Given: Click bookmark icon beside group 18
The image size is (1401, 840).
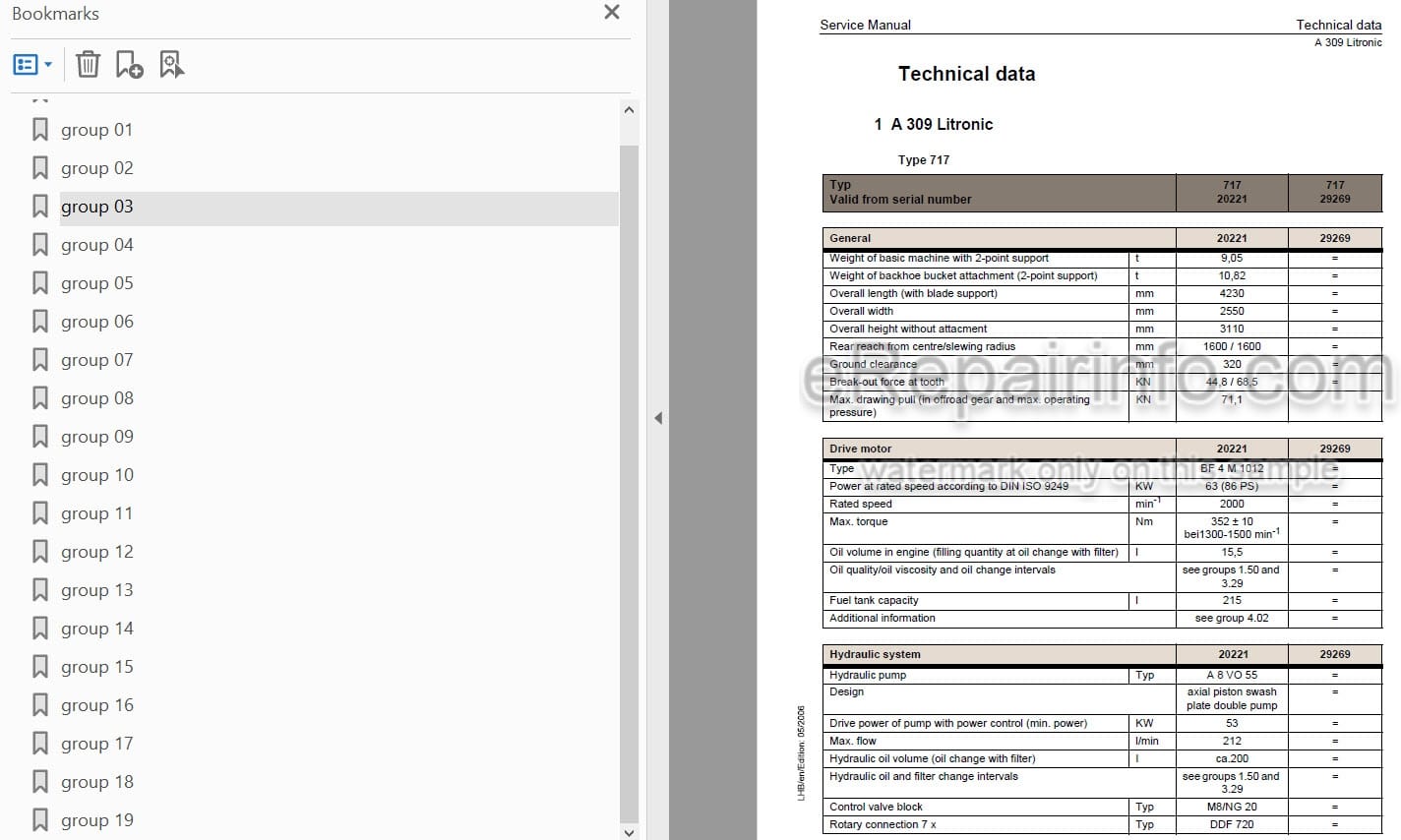Looking at the screenshot, I should [40, 782].
